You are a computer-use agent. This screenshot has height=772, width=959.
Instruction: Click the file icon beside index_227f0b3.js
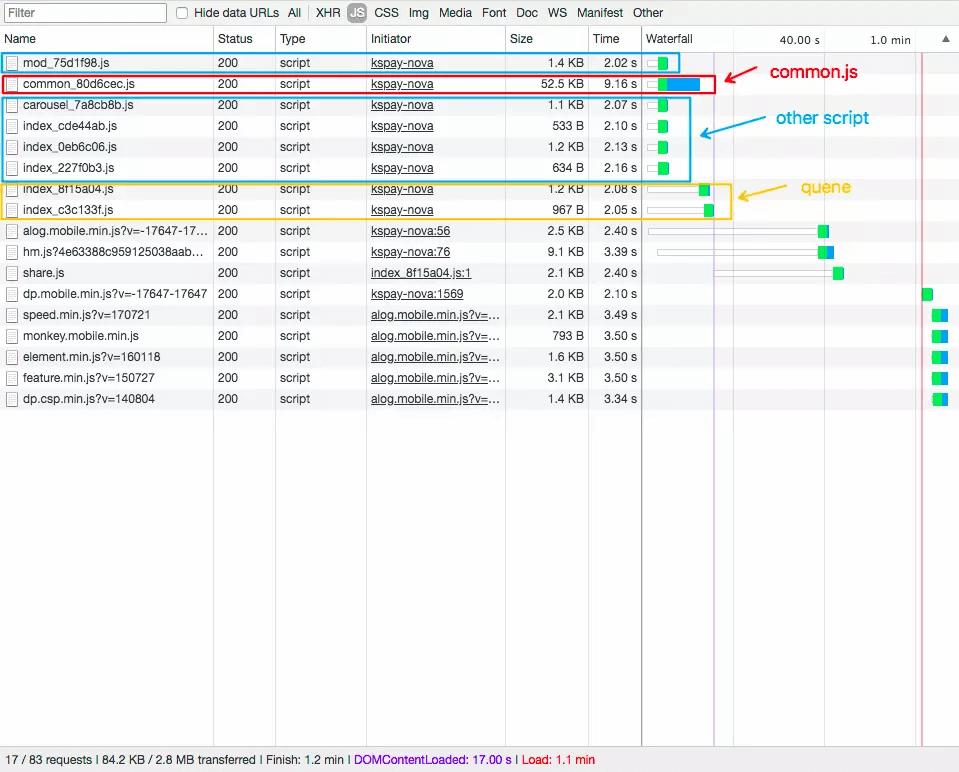[x=12, y=168]
